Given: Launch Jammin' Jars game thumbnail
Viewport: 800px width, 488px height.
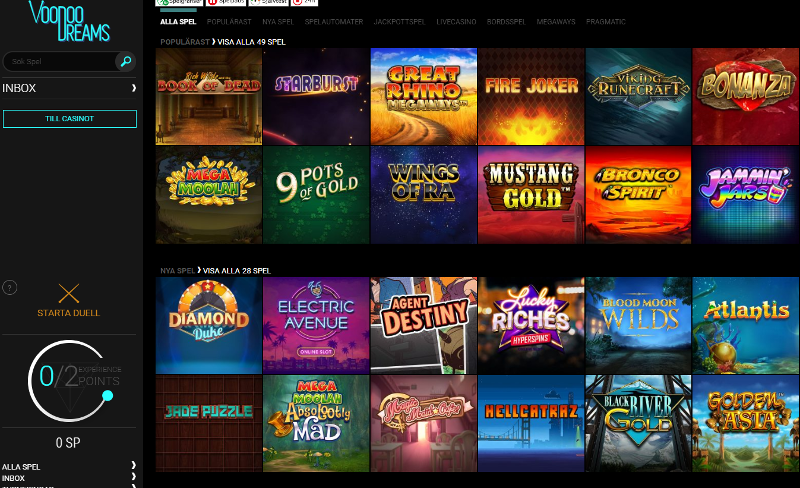Looking at the screenshot, I should (x=745, y=195).
